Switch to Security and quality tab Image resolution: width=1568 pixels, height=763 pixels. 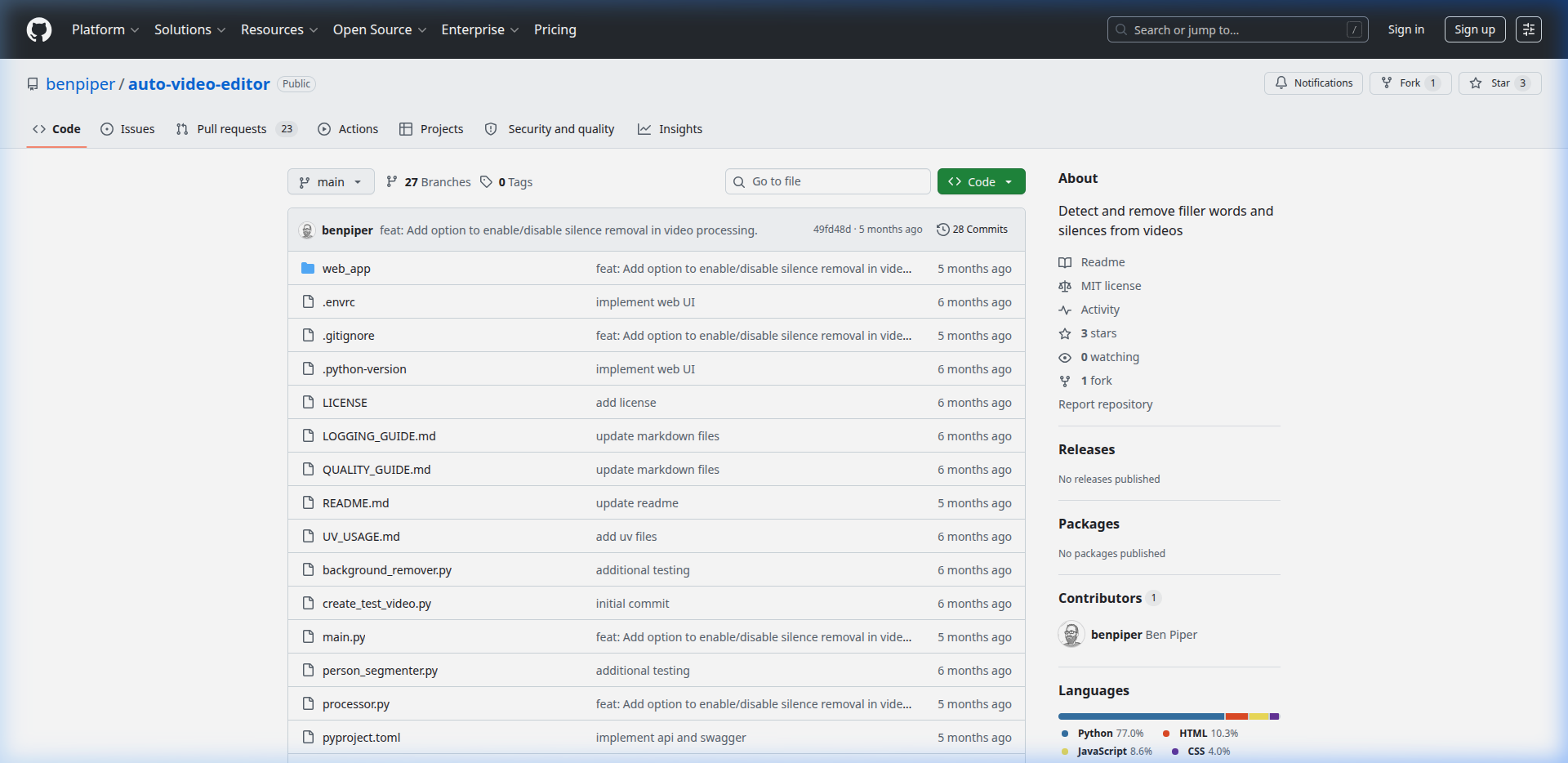click(550, 129)
